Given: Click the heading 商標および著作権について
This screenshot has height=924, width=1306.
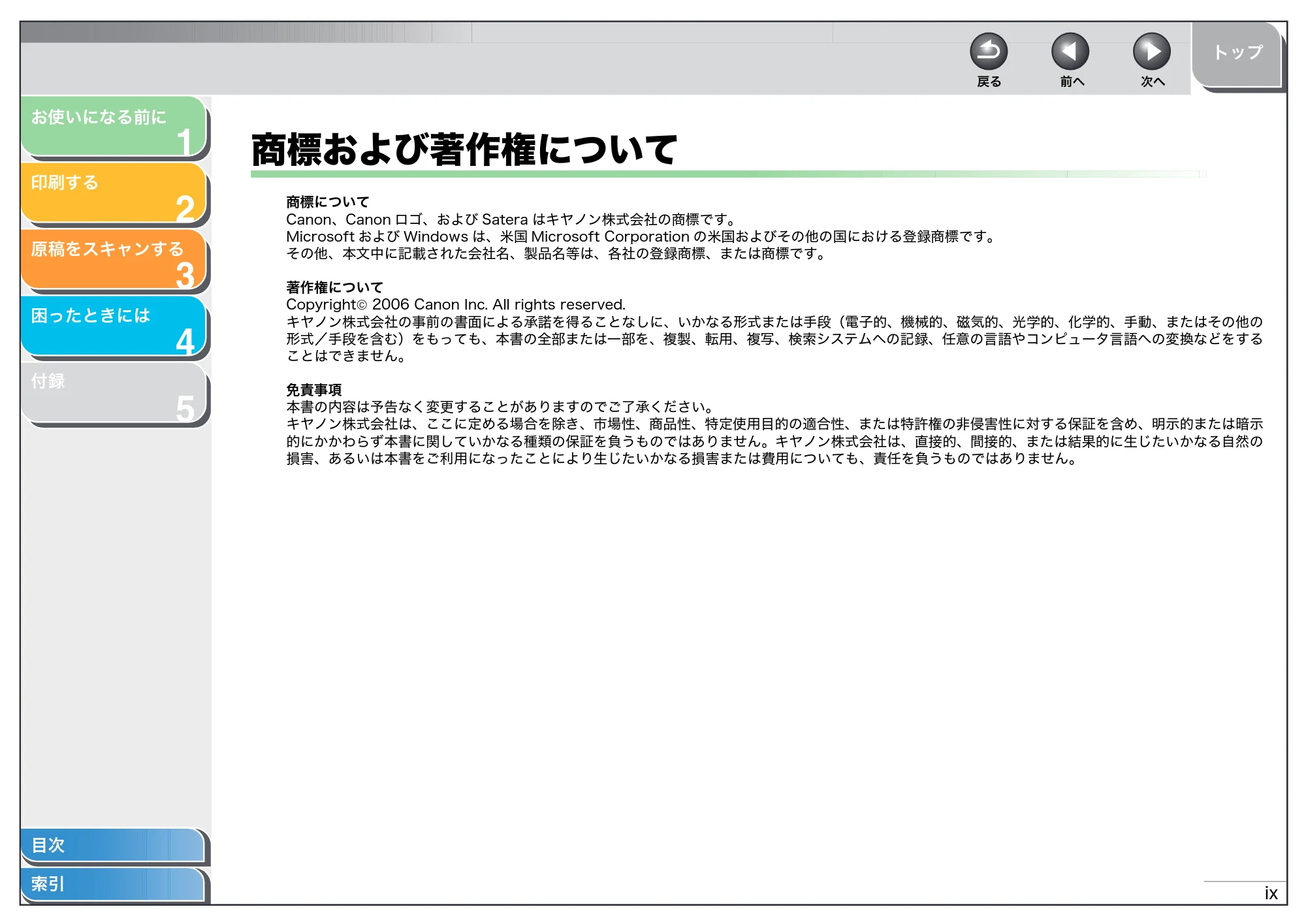Looking at the screenshot, I should (464, 150).
